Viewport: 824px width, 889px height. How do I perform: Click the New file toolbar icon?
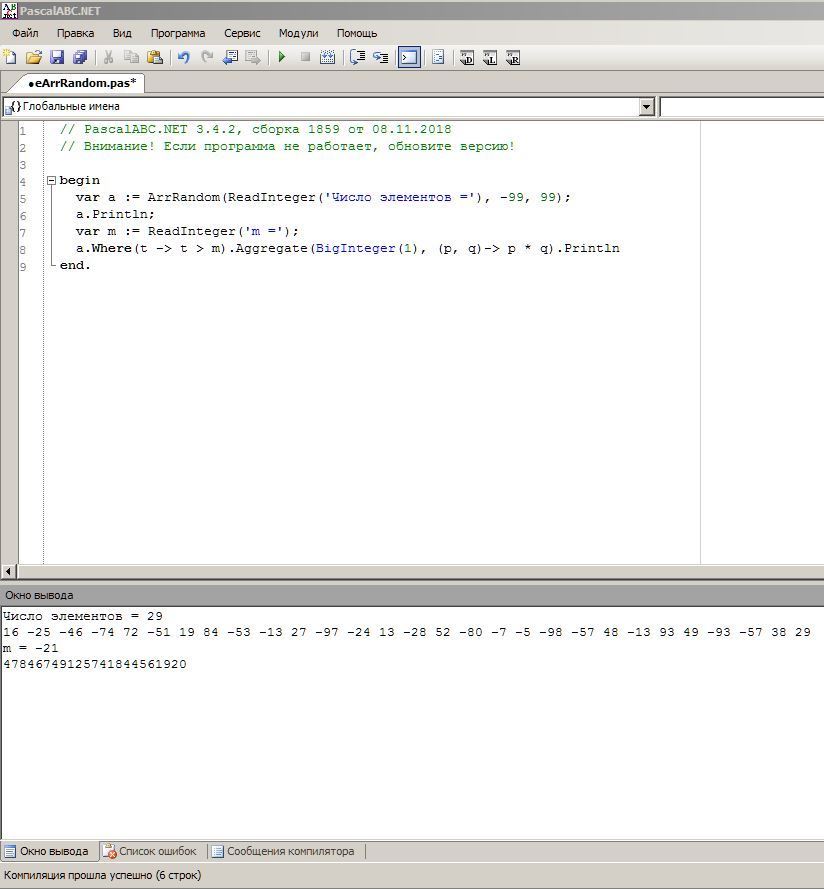(10, 58)
